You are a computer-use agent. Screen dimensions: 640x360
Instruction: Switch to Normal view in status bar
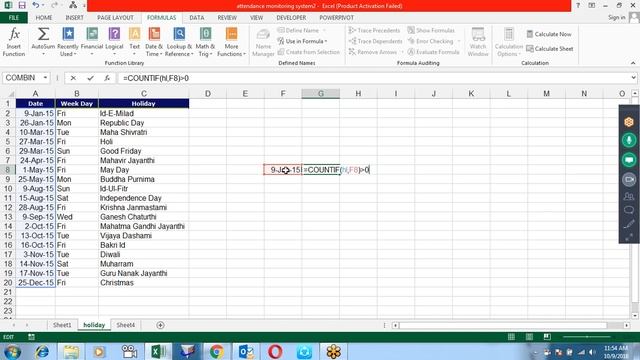pos(511,337)
